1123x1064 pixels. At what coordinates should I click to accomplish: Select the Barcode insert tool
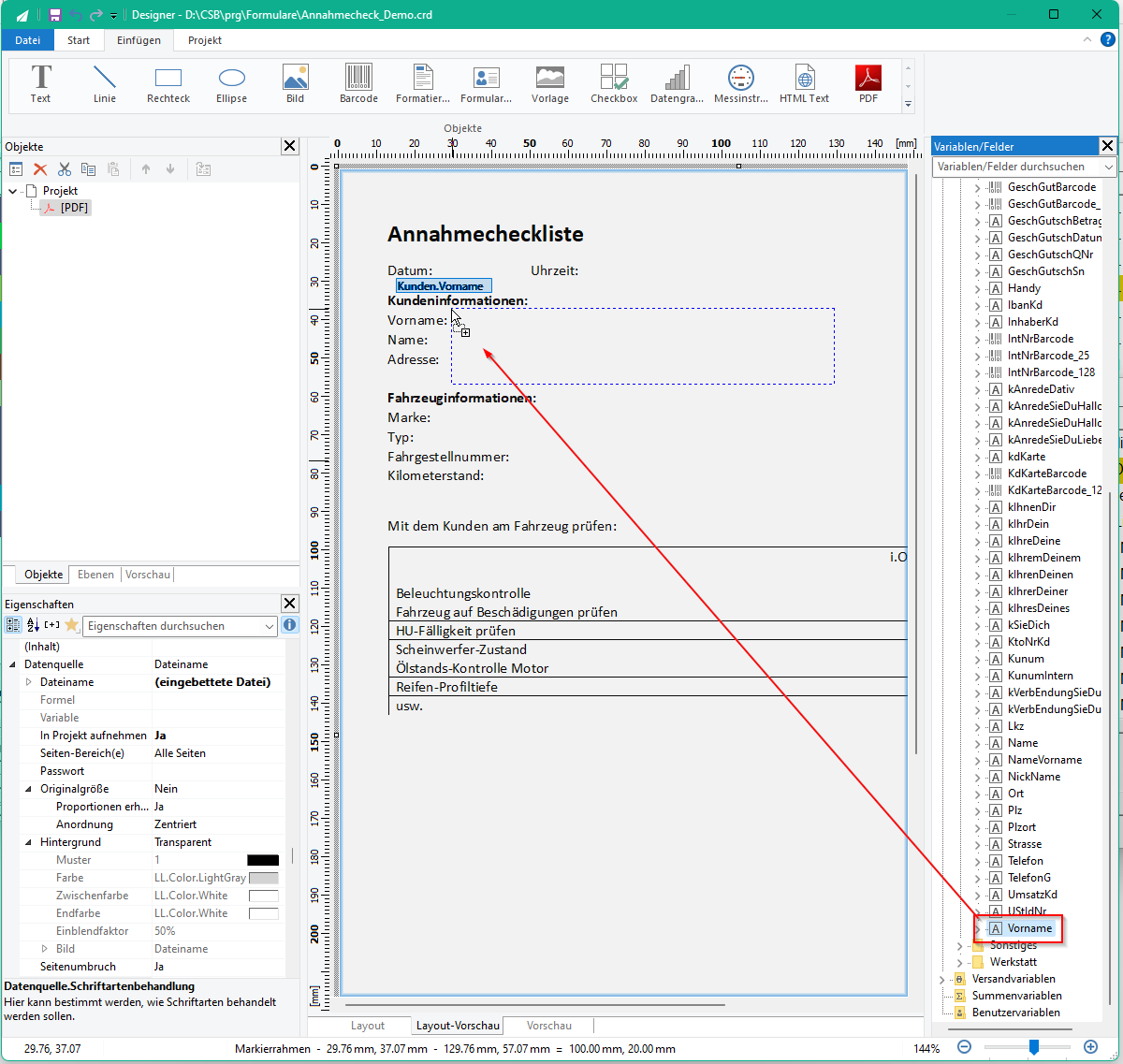click(x=358, y=84)
